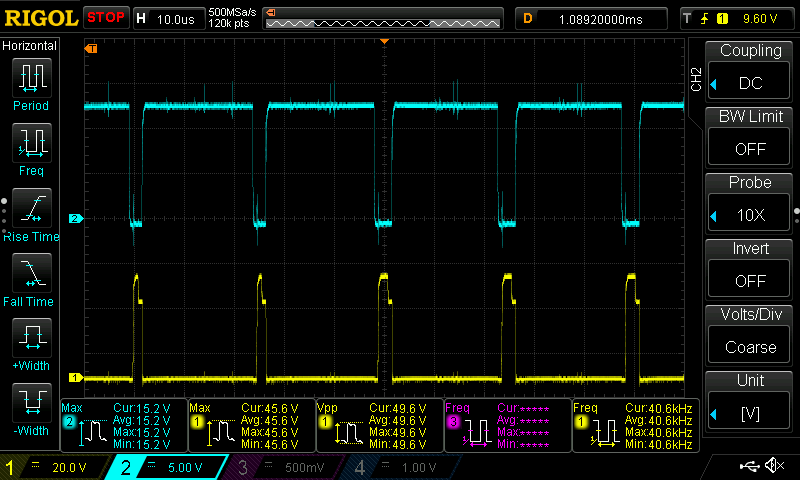Click the channel 3 Freq measurement box
This screenshot has width=800, height=480.
tap(508, 425)
